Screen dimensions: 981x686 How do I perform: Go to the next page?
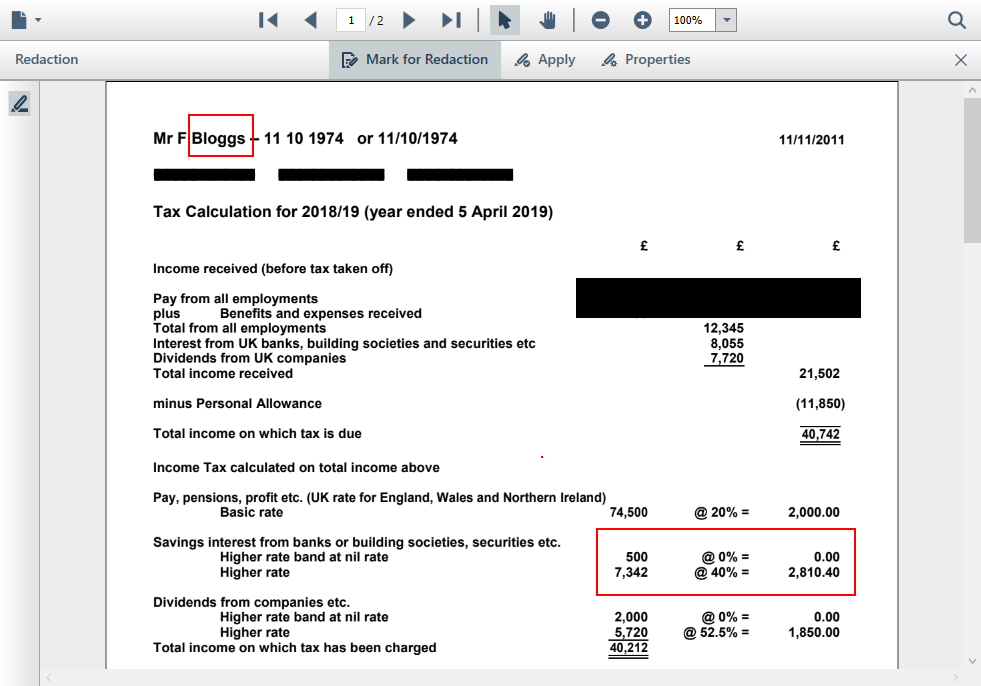point(409,20)
